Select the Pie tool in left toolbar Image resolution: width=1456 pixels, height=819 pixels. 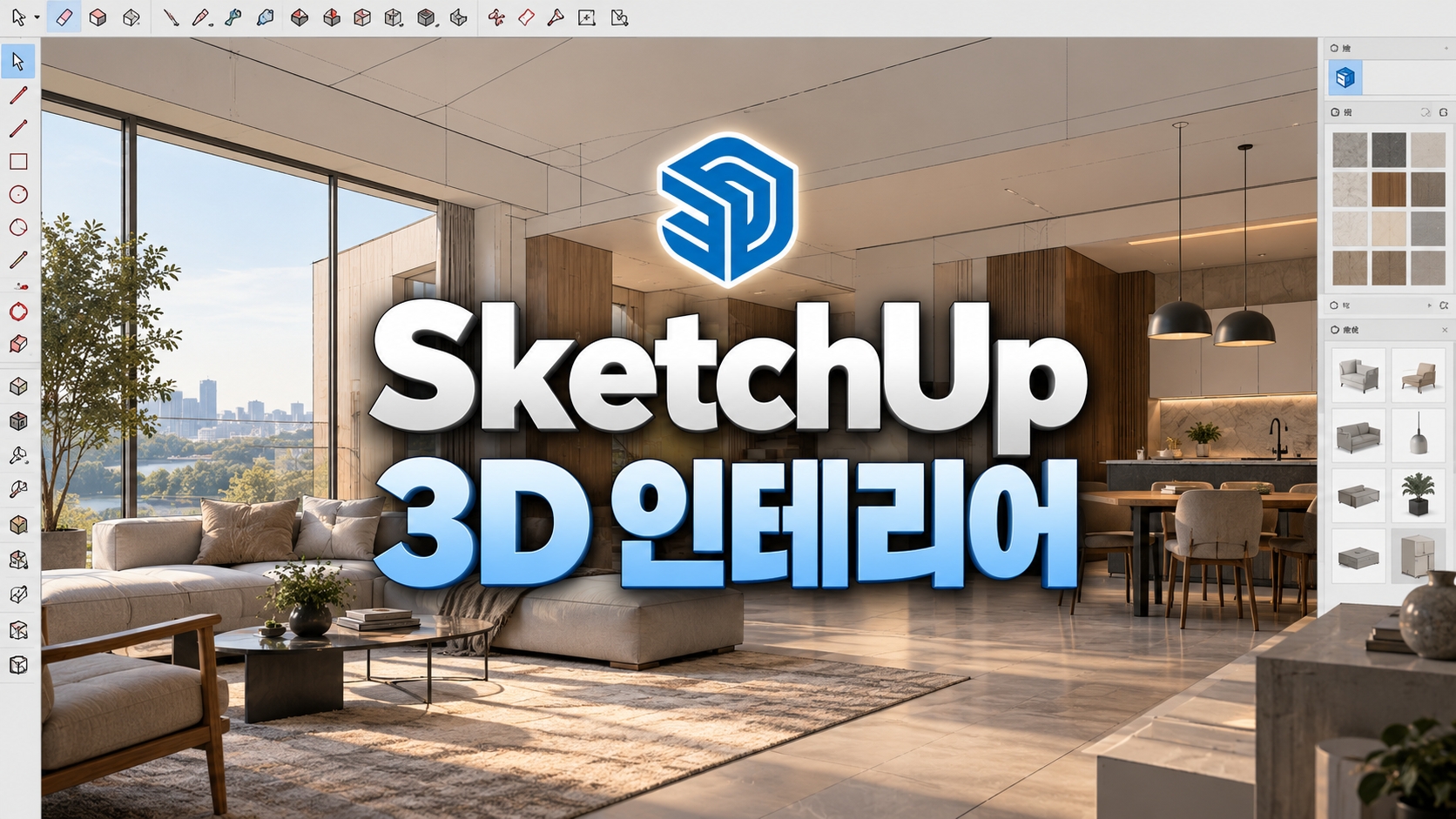pos(18,227)
